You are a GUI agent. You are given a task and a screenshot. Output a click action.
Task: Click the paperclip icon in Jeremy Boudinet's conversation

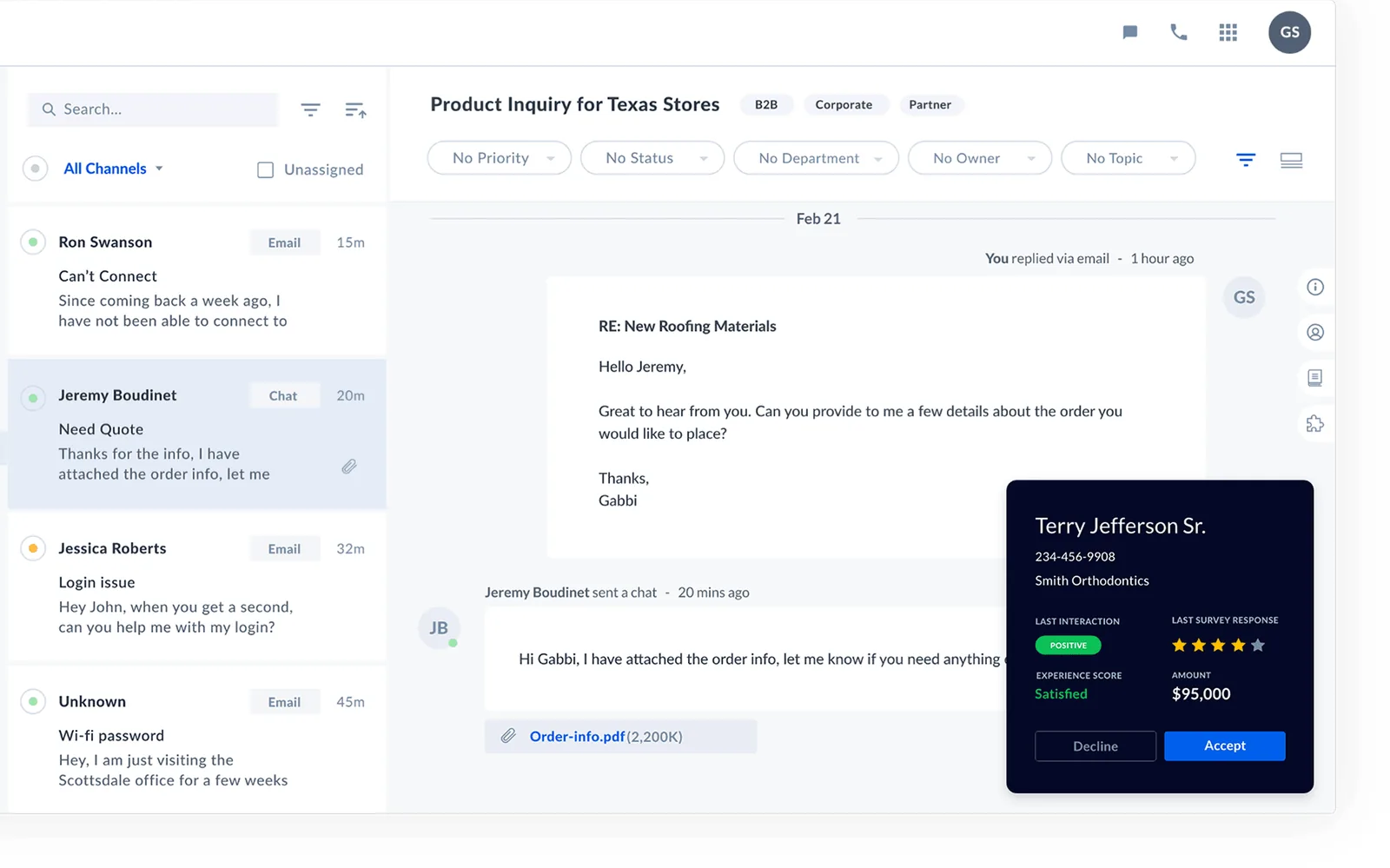coord(349,467)
